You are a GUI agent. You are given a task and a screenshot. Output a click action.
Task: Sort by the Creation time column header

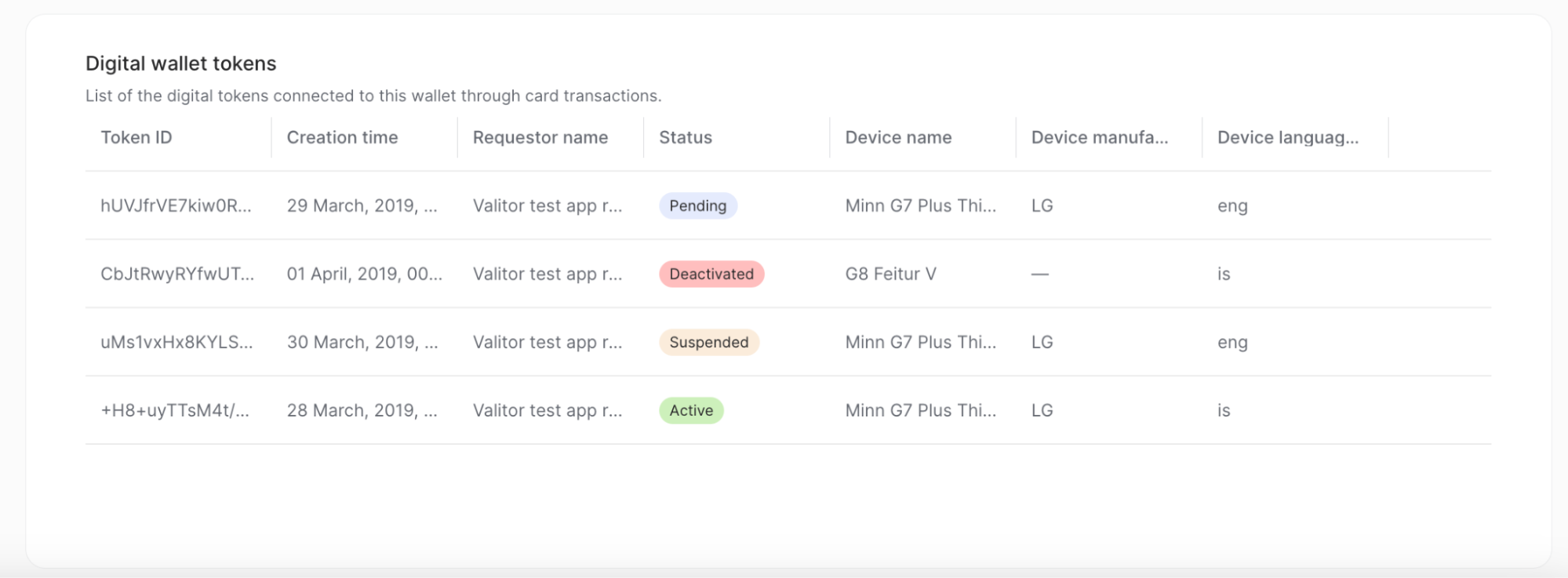pos(342,137)
